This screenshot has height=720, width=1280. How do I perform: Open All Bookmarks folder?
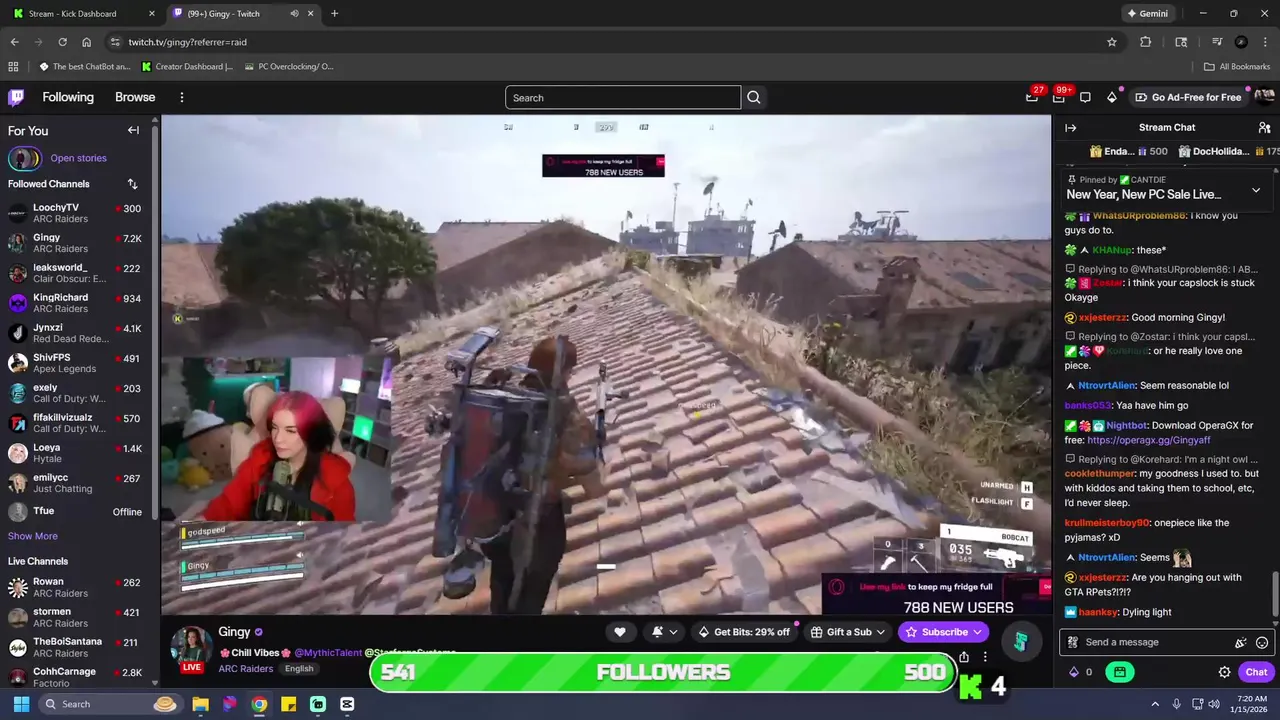tap(1236, 67)
